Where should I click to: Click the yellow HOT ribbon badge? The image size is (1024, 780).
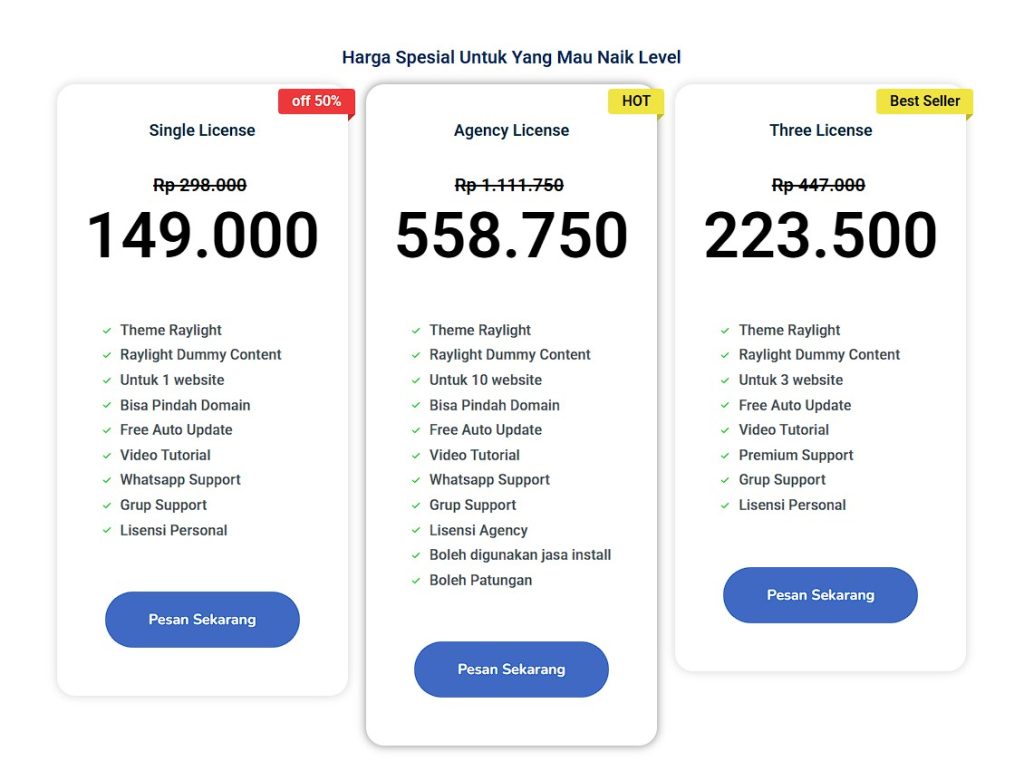pyautogui.click(x=636, y=101)
